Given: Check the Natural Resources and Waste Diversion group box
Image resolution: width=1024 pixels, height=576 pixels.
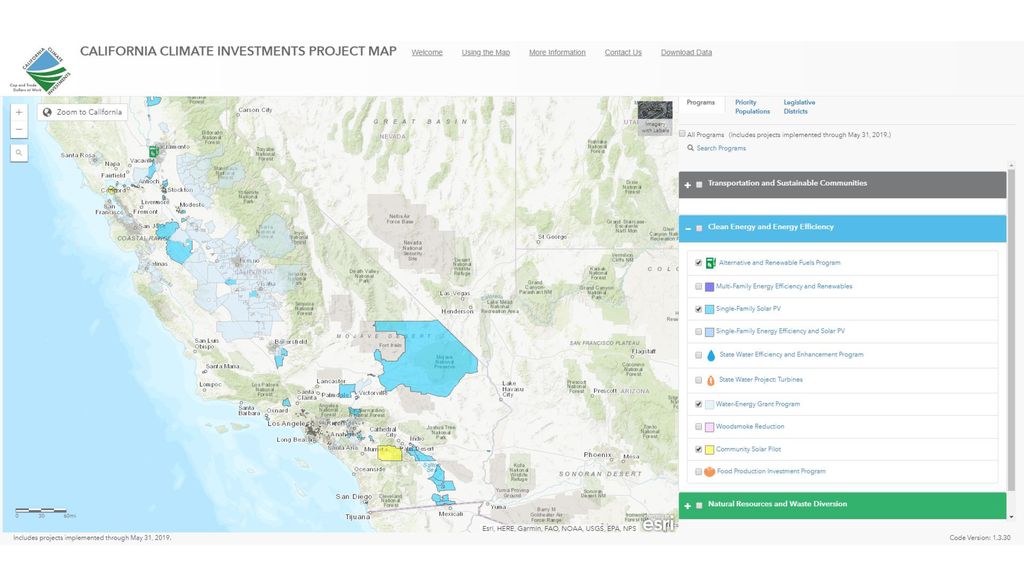Looking at the screenshot, I should [x=699, y=505].
